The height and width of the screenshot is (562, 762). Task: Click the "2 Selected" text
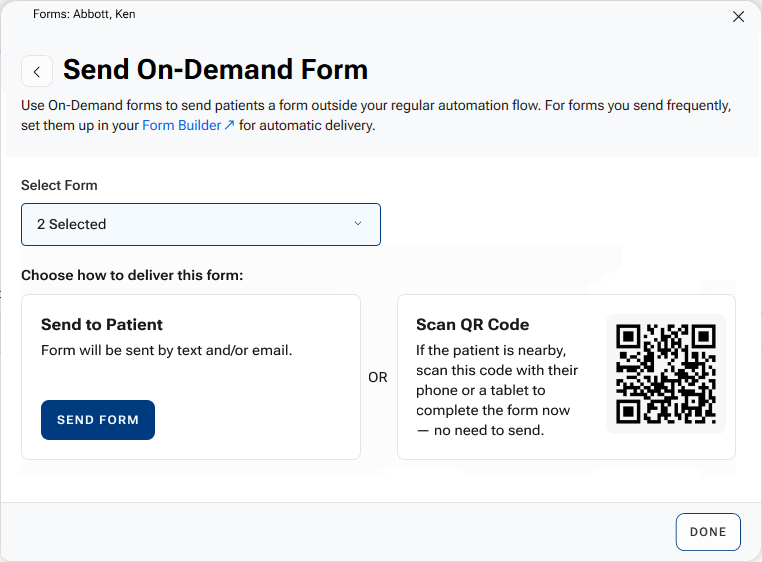71,224
